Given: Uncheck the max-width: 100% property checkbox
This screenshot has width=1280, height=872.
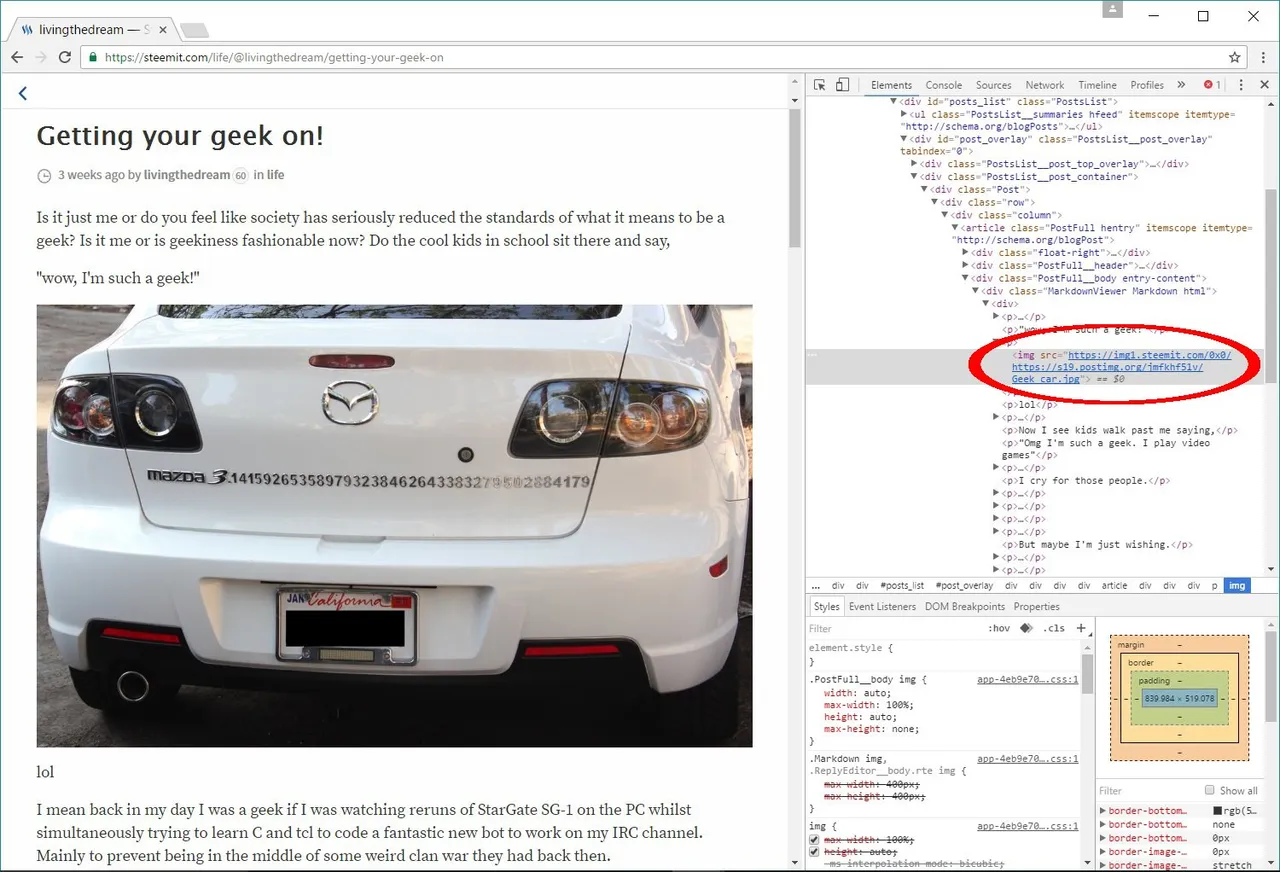Looking at the screenshot, I should [814, 839].
